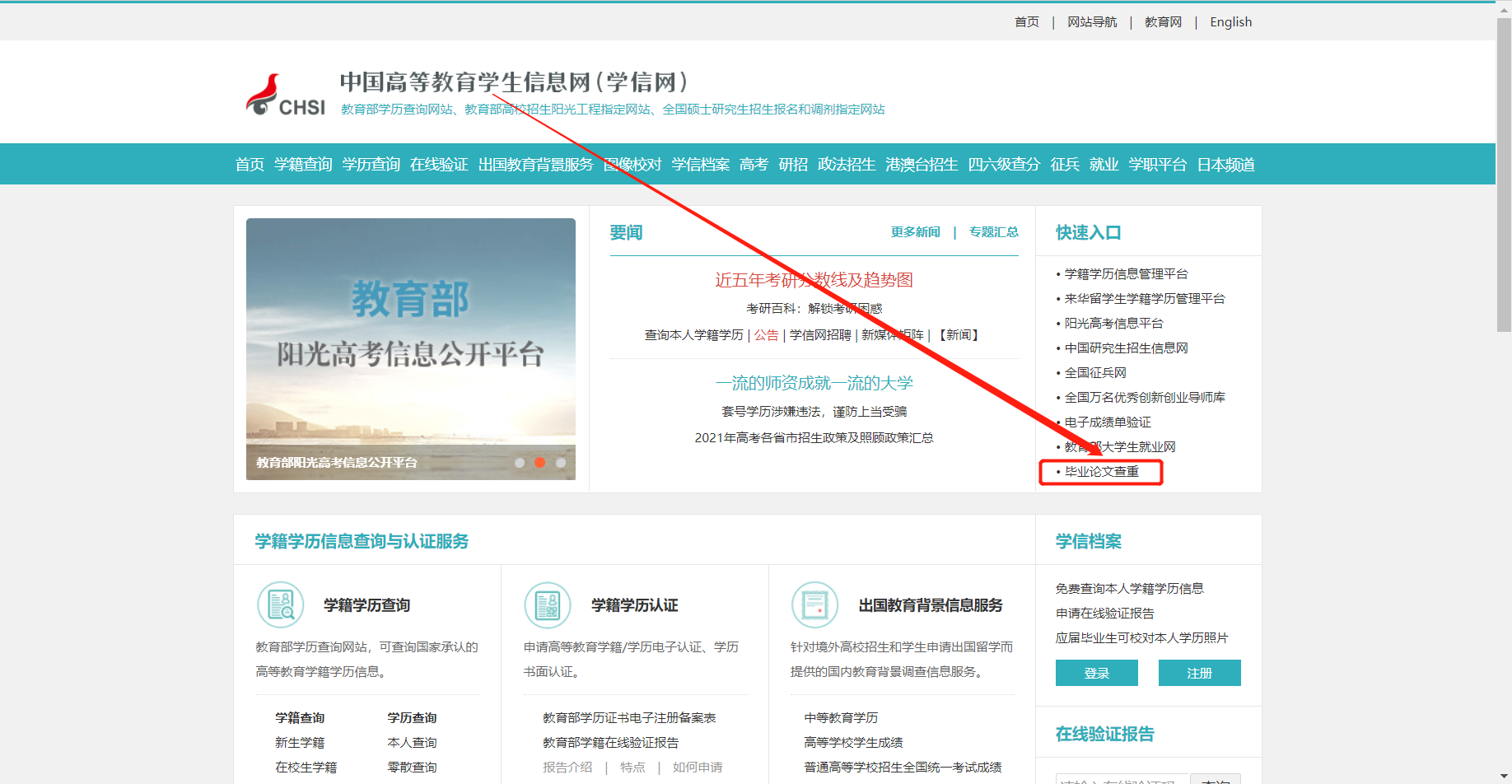Viewport: 1512px width, 784px height.
Task: Open 在校生学籍 link
Action: click(306, 768)
